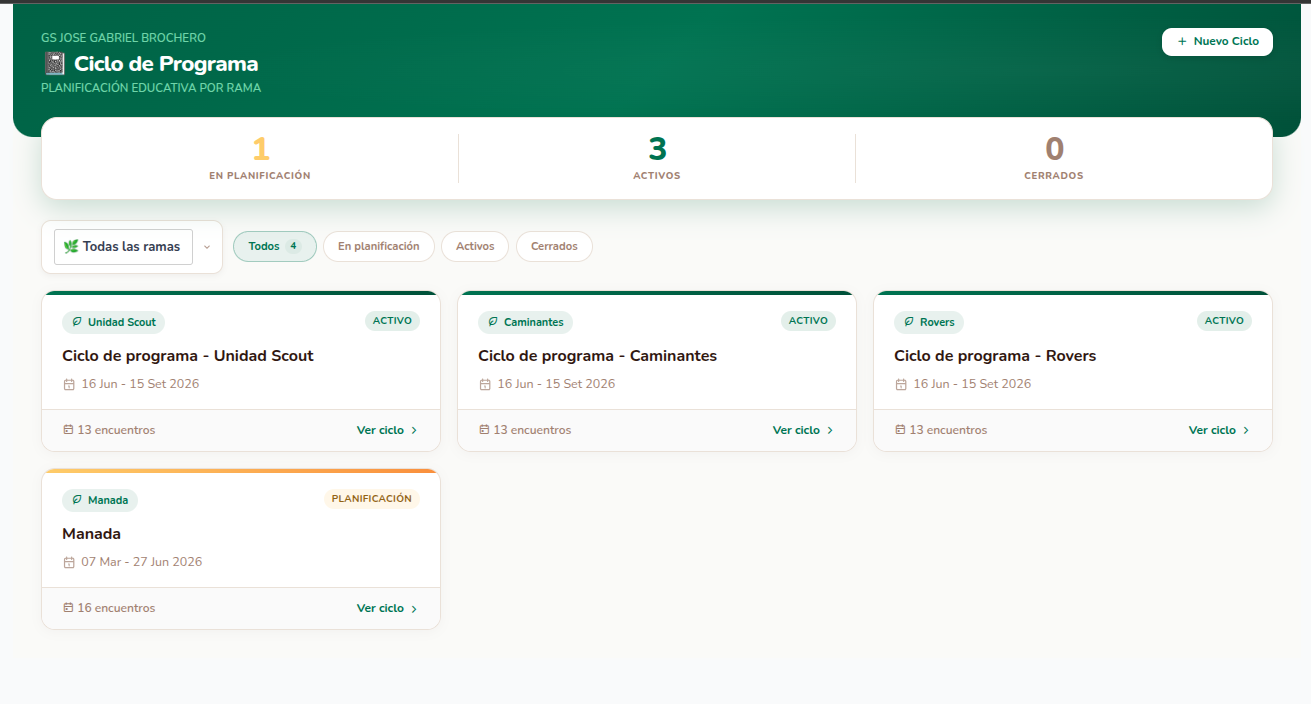
Task: Switch to the Cerrados filter
Action: tap(554, 246)
